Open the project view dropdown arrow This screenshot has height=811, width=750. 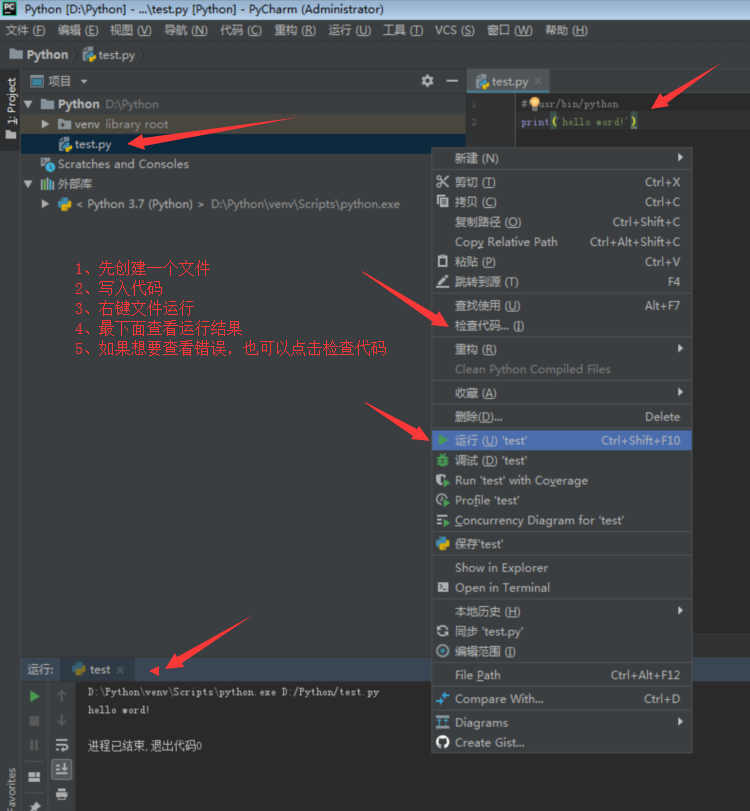pyautogui.click(x=84, y=81)
